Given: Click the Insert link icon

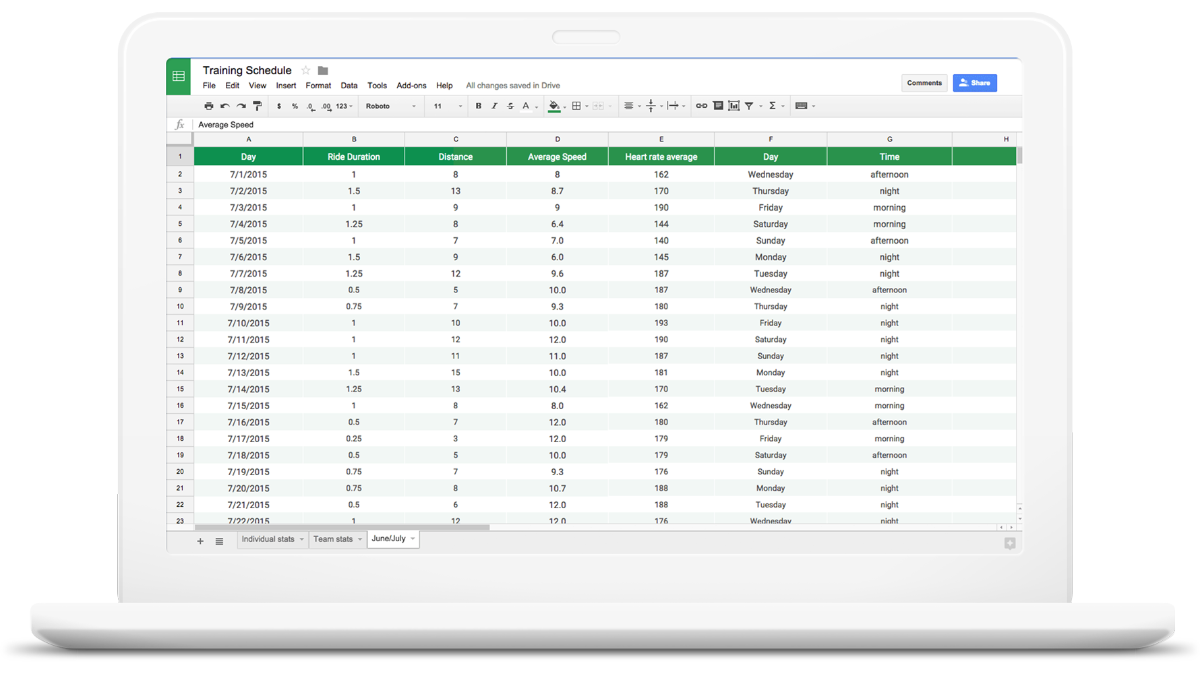Looking at the screenshot, I should point(701,106).
